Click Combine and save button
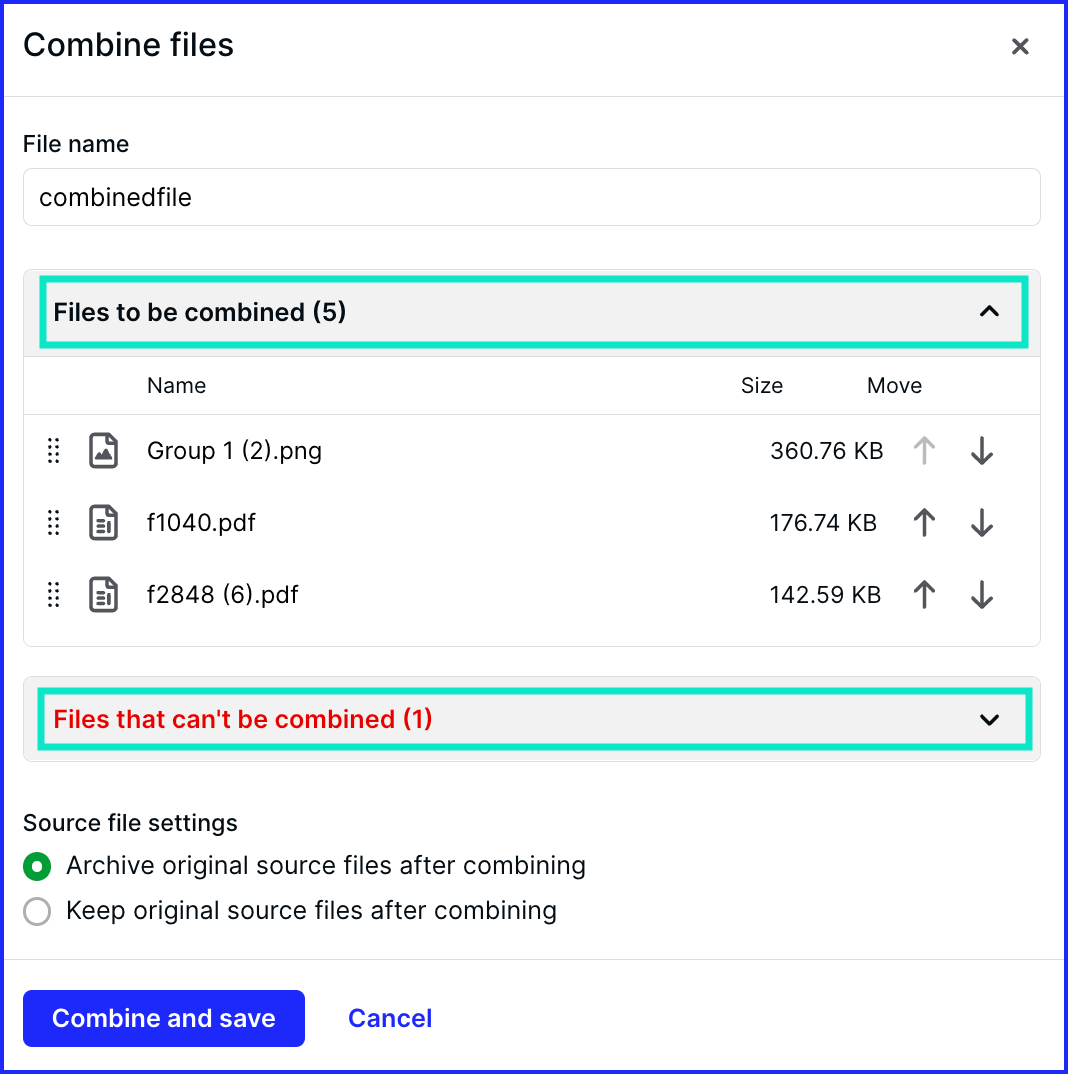This screenshot has width=1068, height=1074. tap(164, 1019)
